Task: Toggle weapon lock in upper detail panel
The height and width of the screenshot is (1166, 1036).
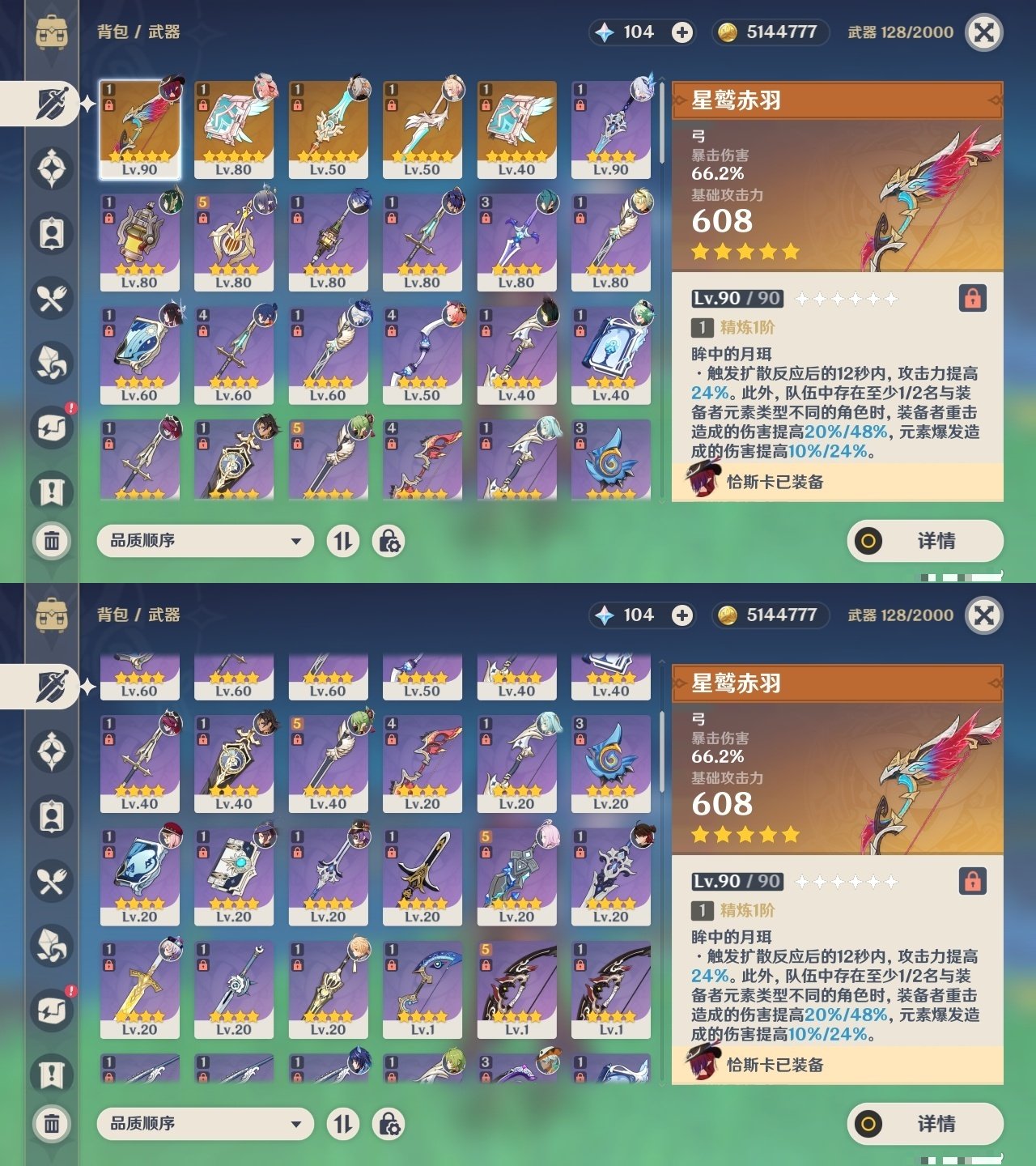Action: (x=972, y=298)
